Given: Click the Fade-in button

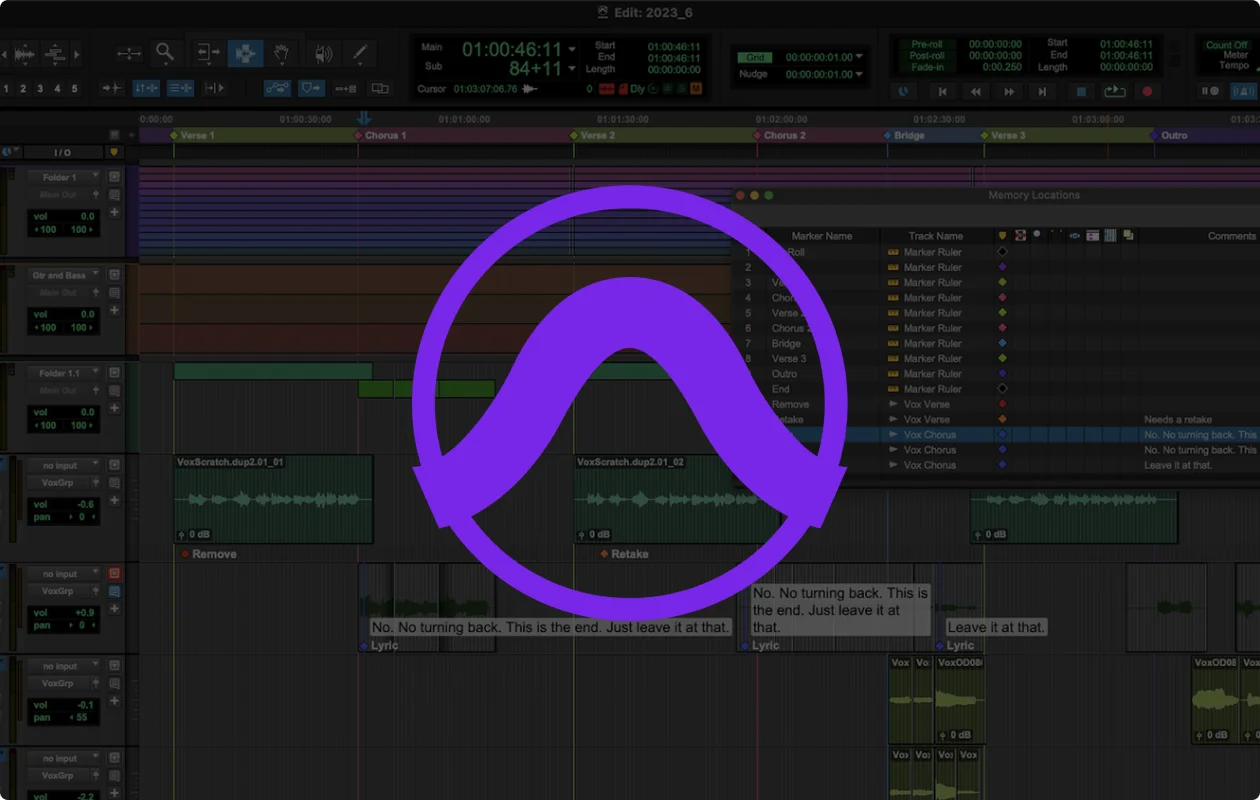Looking at the screenshot, I should click(x=928, y=68).
